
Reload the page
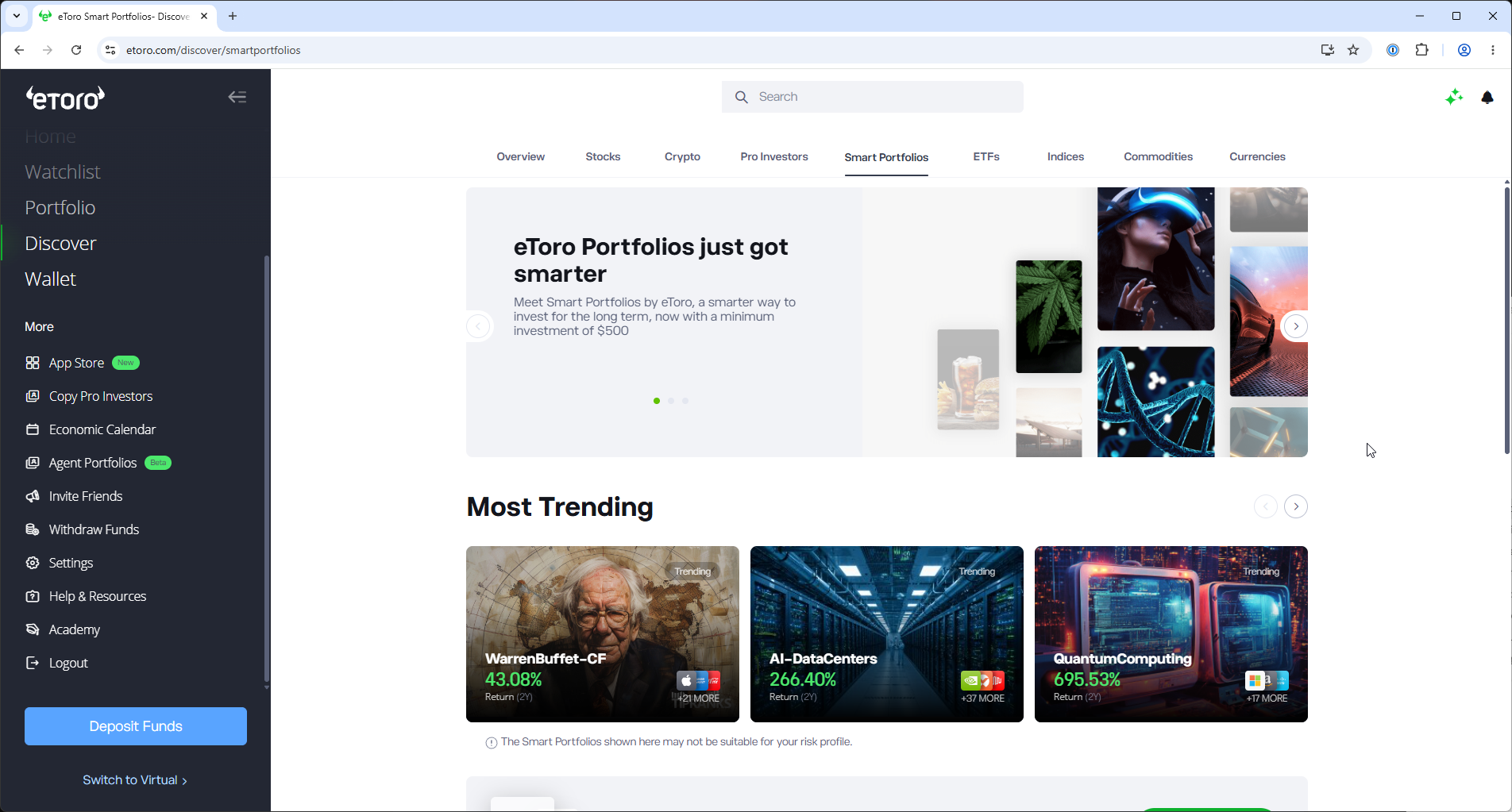[76, 50]
